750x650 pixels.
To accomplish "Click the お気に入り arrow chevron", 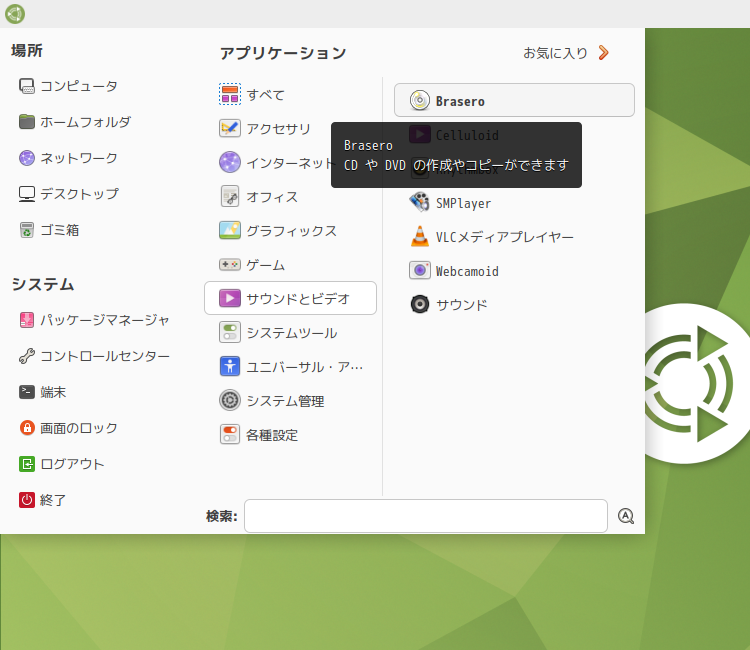I will coord(604,53).
